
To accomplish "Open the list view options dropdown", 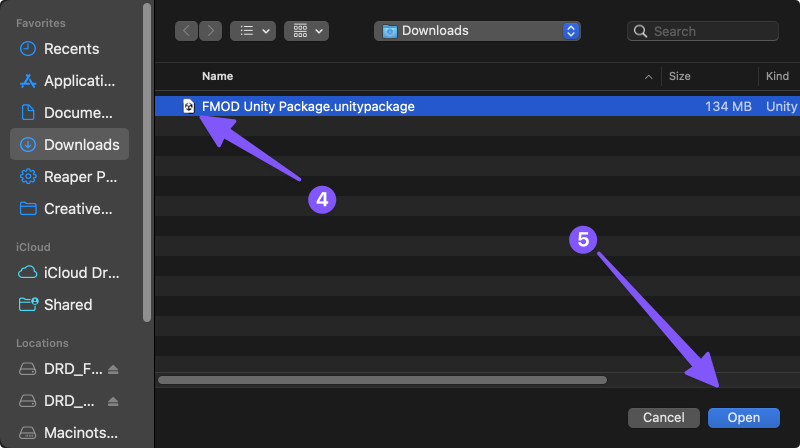I will tap(253, 31).
